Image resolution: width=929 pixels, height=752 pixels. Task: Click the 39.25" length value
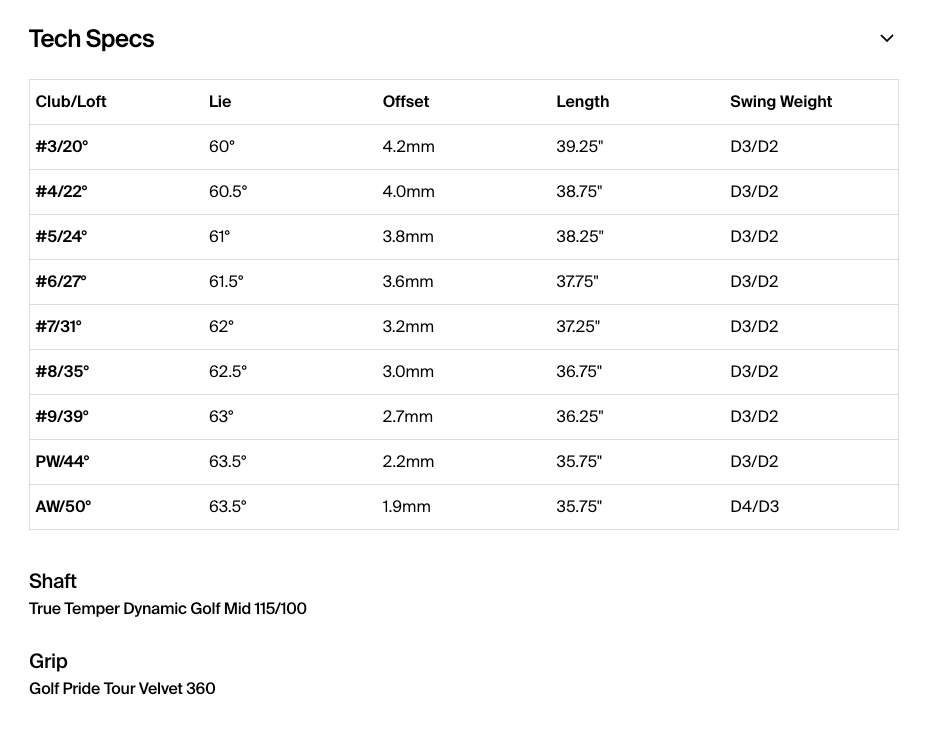[x=579, y=146]
